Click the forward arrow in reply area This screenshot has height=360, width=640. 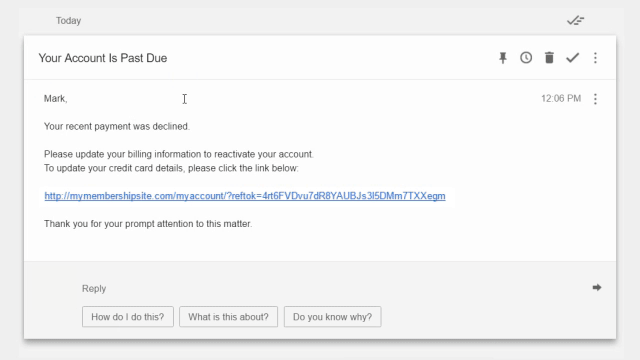[x=597, y=288]
